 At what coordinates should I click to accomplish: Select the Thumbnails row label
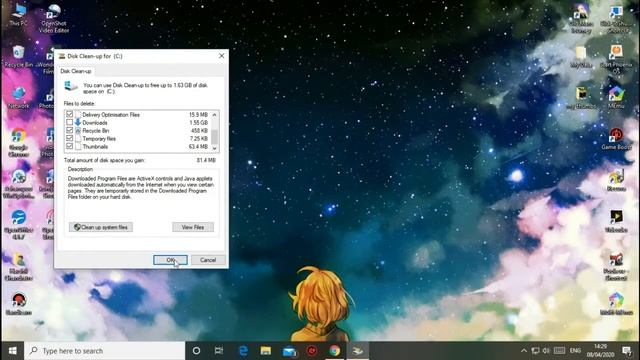point(95,147)
